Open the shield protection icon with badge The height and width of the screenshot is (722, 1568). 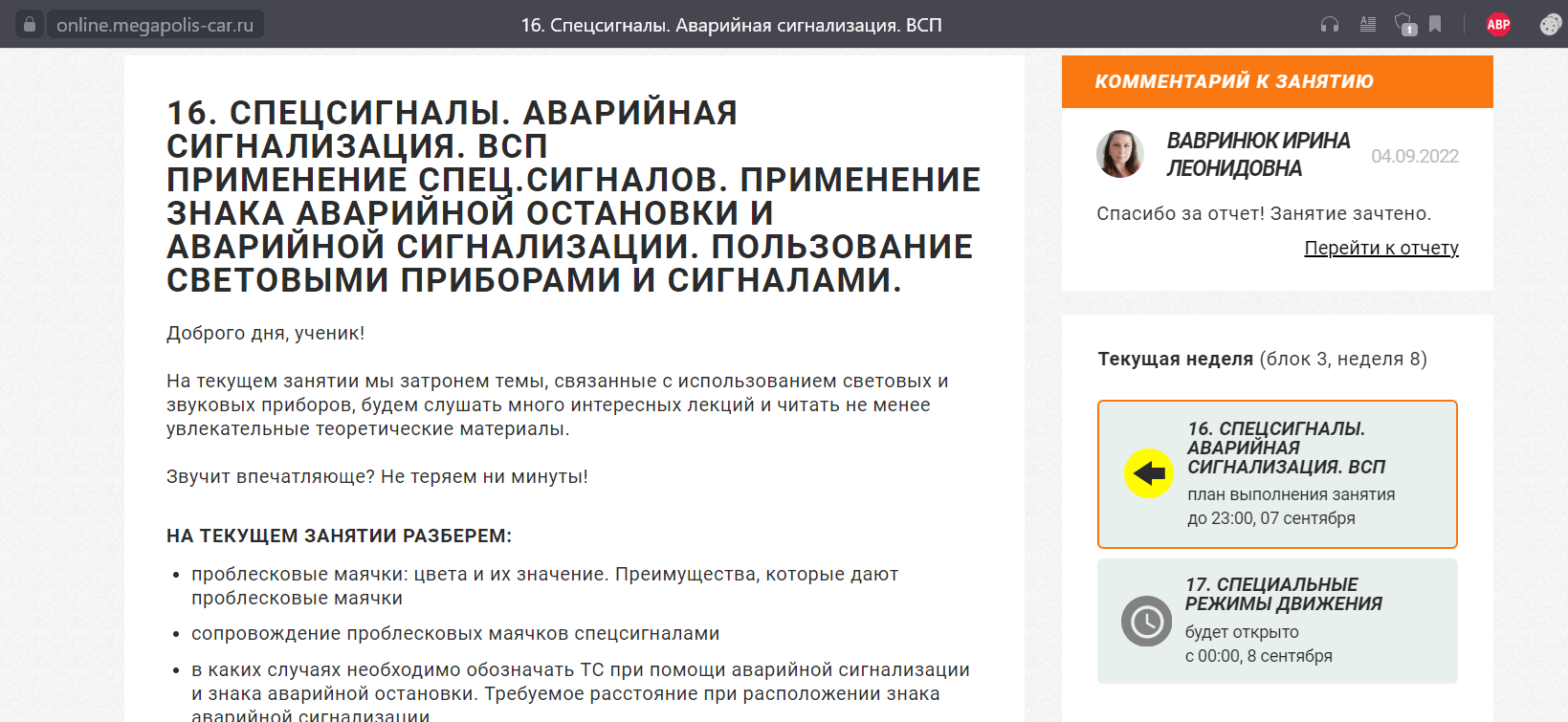[1403, 25]
